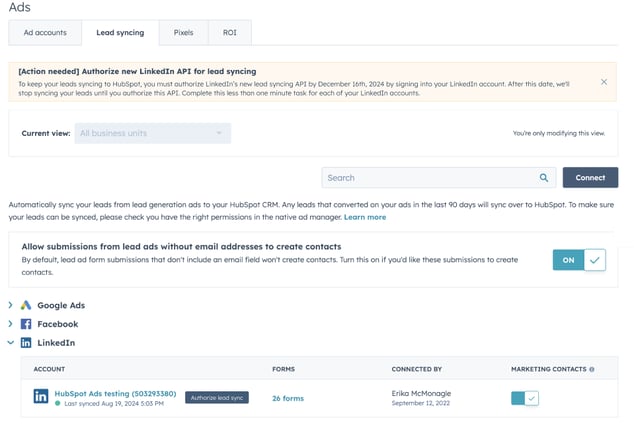Dismiss the LinkedIn API alert banner

(604, 82)
